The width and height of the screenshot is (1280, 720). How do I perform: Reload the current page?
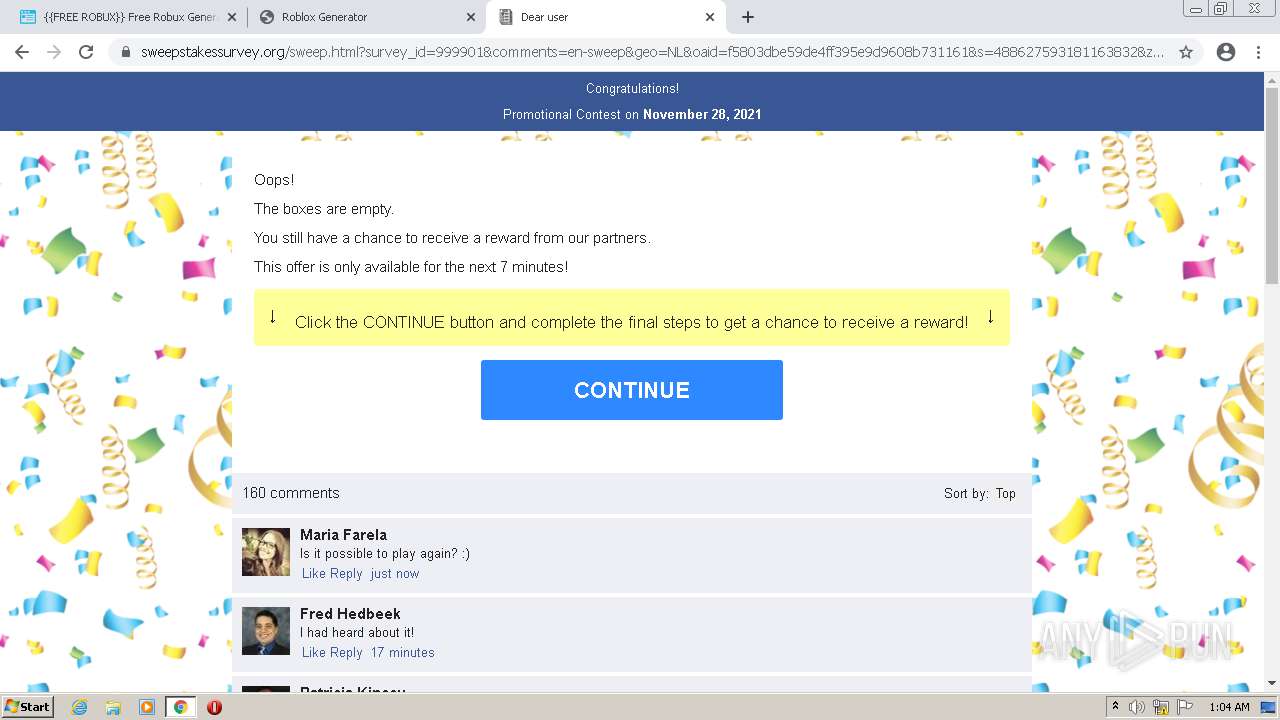86,52
